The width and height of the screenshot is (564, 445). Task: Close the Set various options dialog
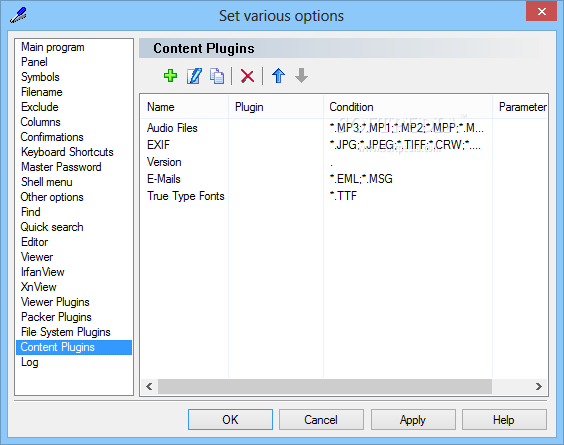[541, 12]
